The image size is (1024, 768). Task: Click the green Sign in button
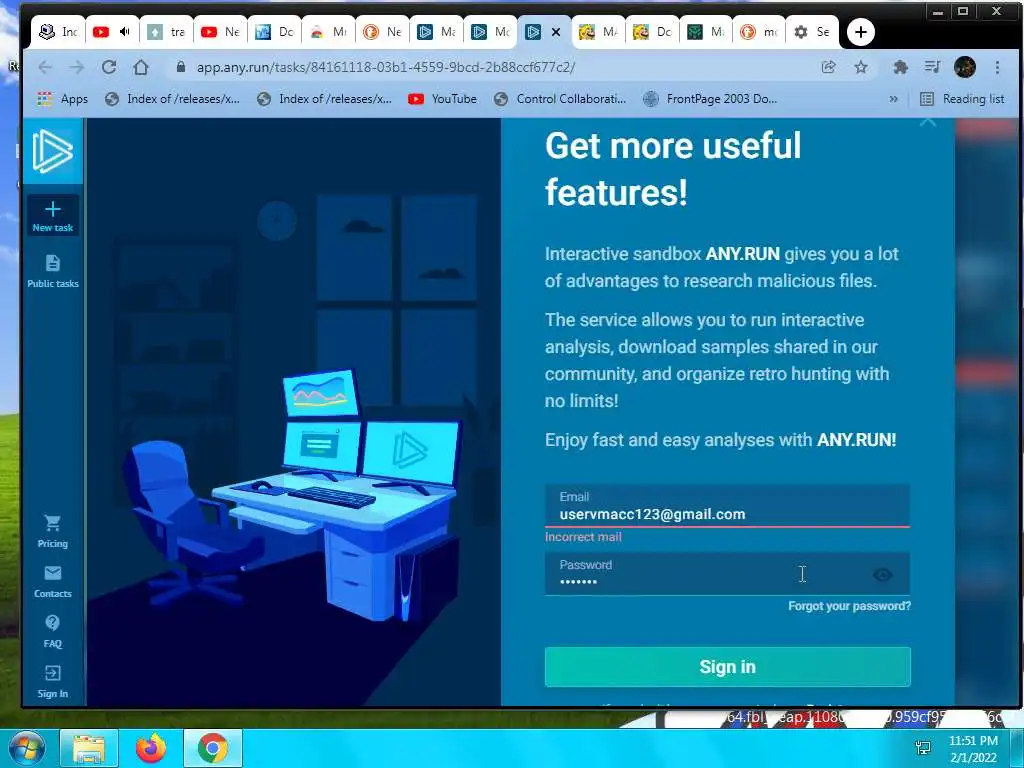(728, 667)
